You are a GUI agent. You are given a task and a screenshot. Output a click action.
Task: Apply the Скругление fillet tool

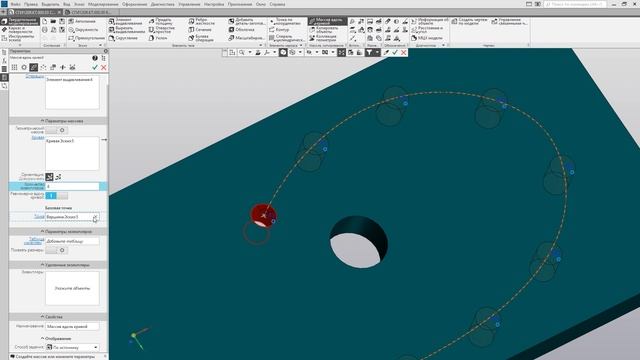(x=123, y=38)
